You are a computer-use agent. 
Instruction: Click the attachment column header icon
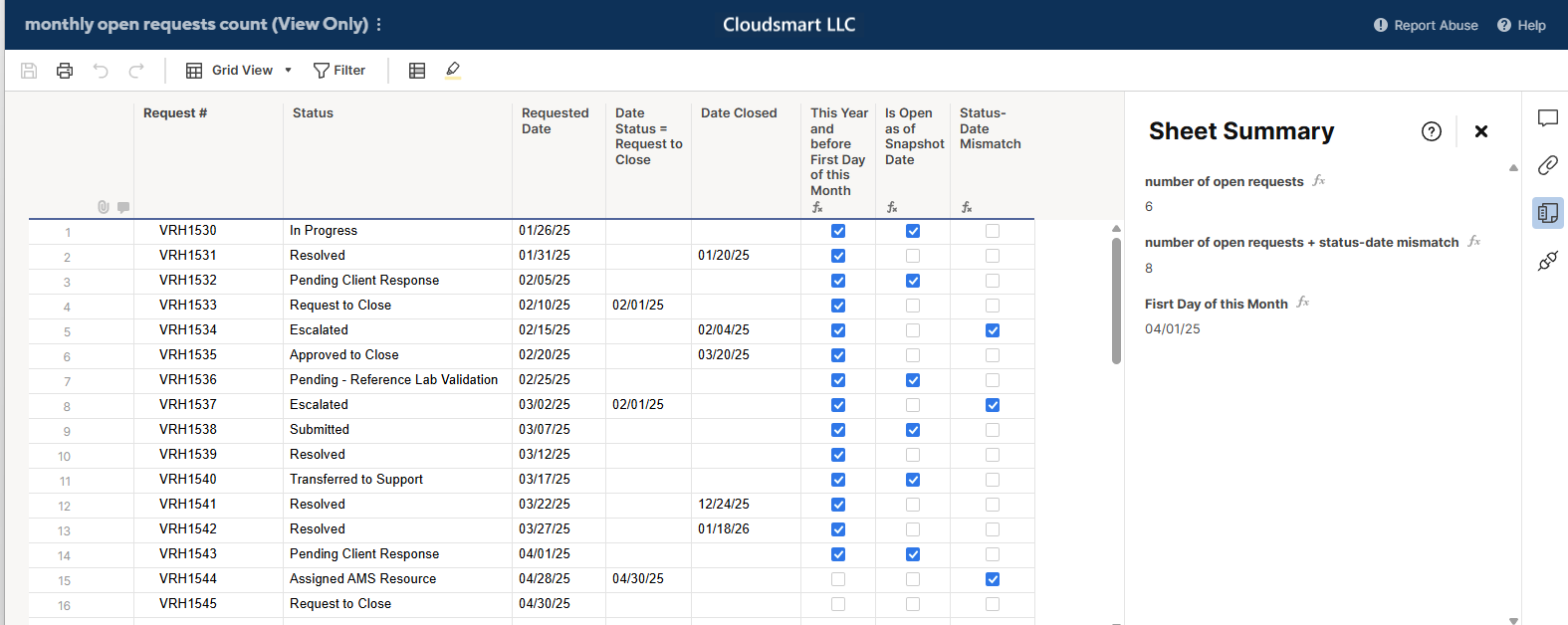(x=104, y=207)
